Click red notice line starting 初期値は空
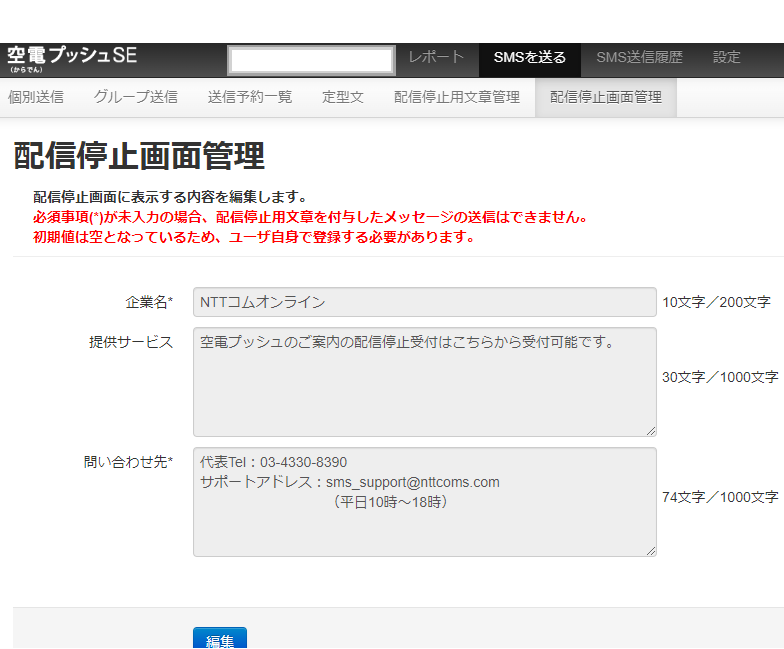The image size is (784, 649). 254,237
